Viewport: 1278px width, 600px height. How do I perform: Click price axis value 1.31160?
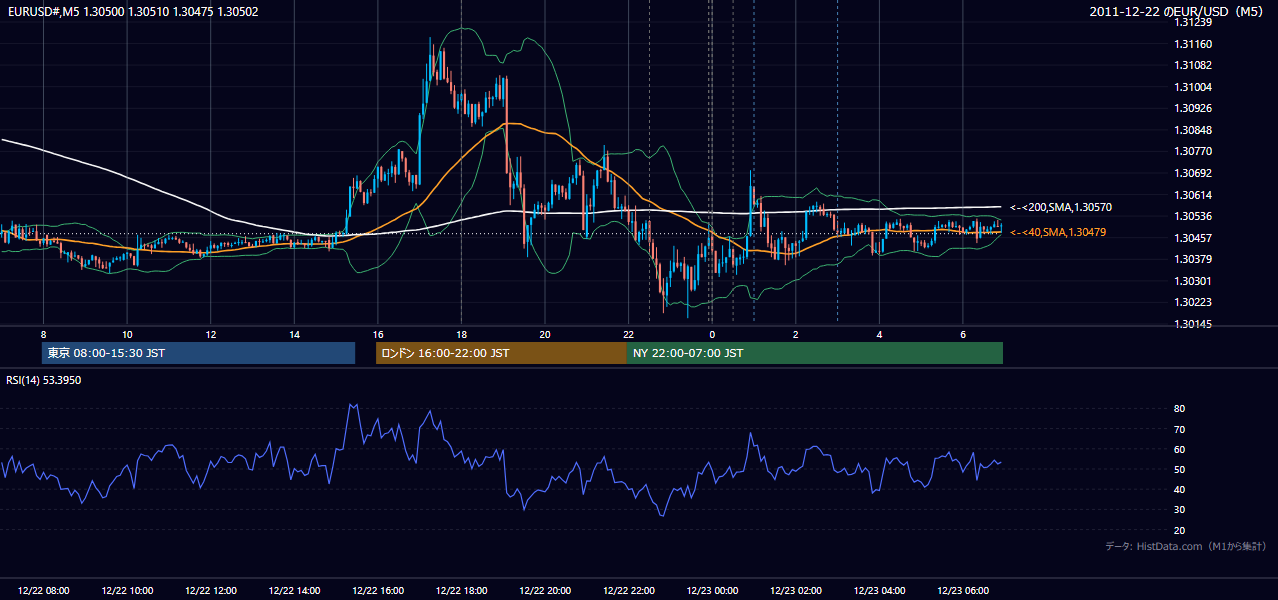[1193, 44]
